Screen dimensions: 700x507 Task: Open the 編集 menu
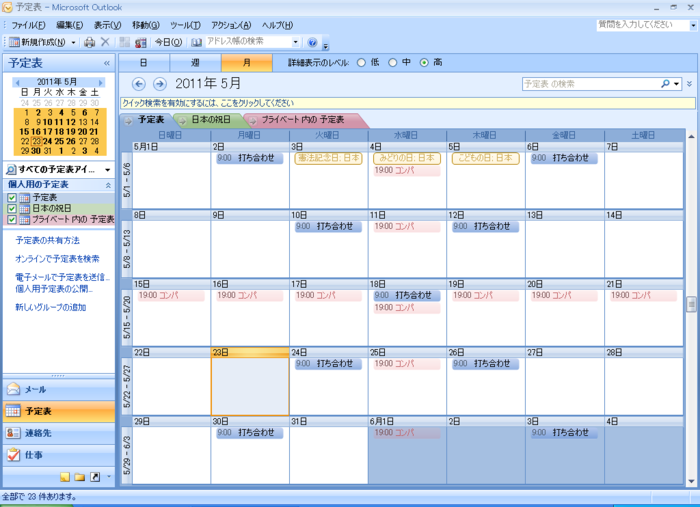point(69,25)
